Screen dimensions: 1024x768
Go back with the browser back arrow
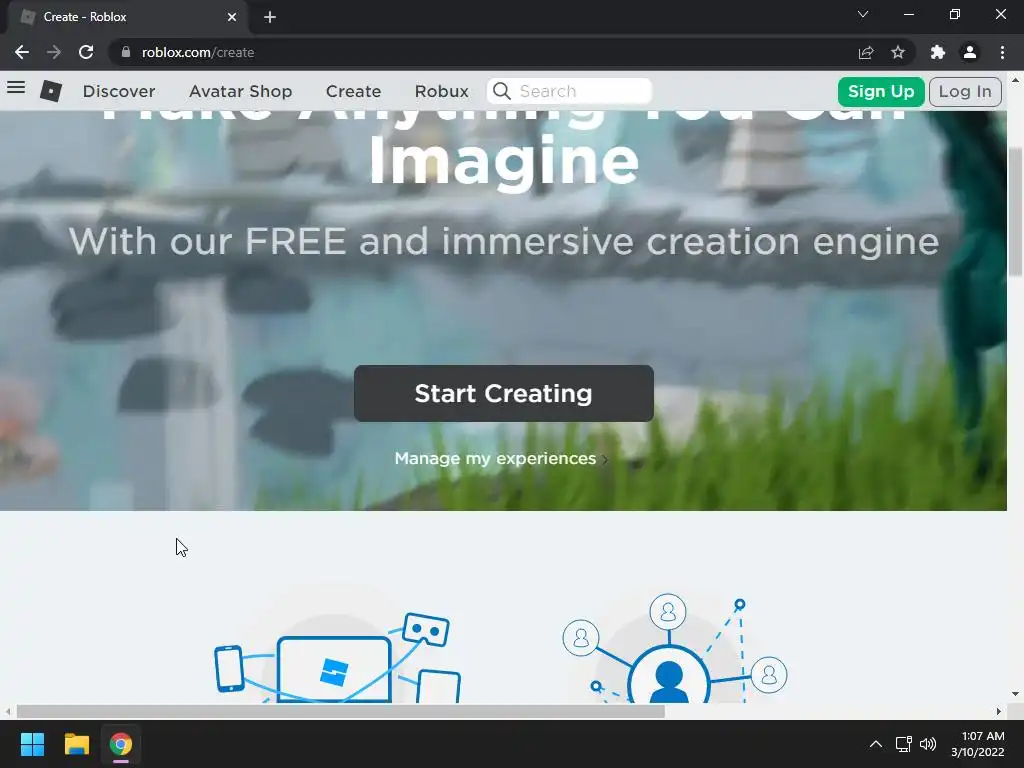22,52
